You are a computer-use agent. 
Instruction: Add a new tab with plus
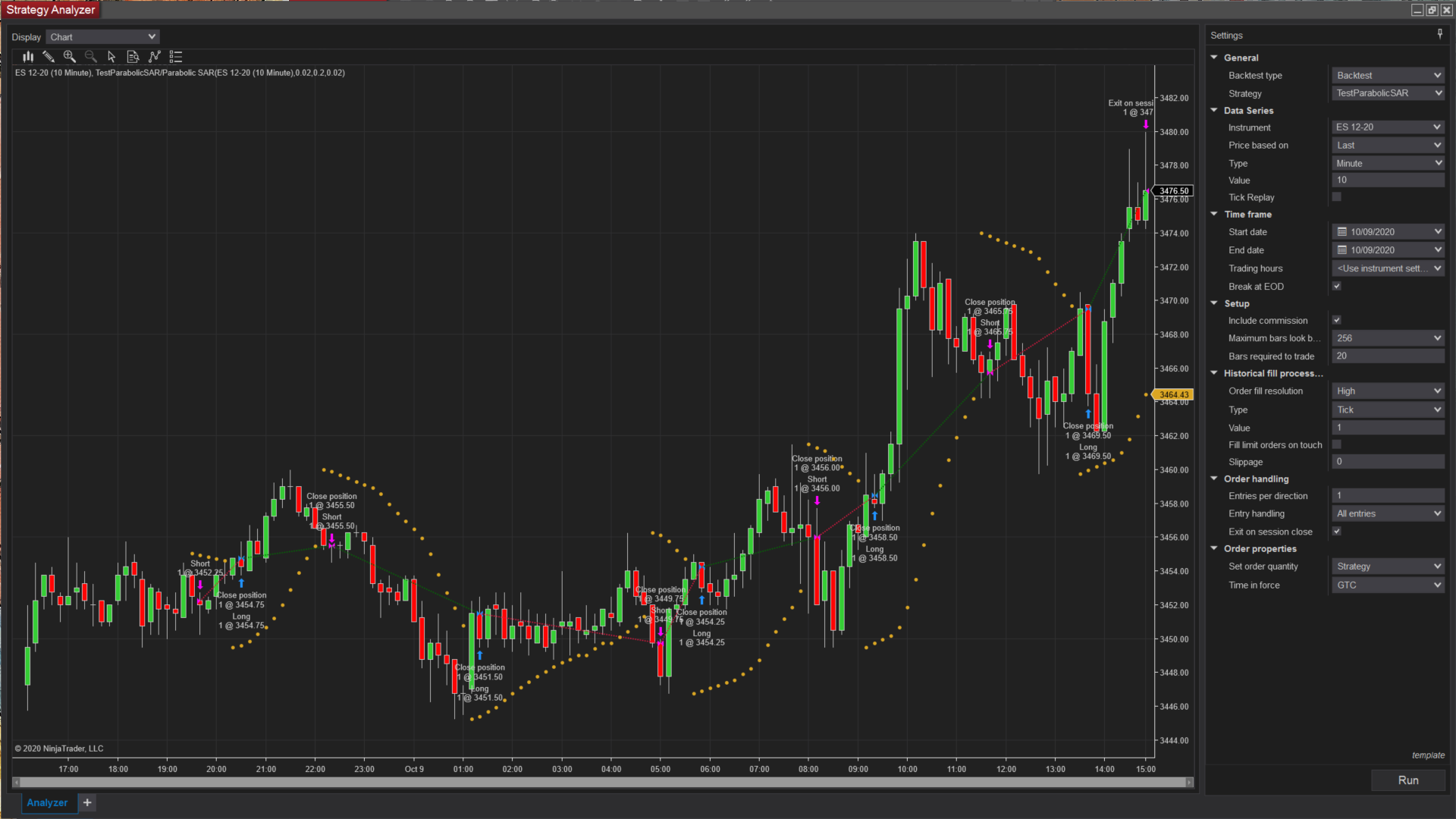pyautogui.click(x=87, y=802)
